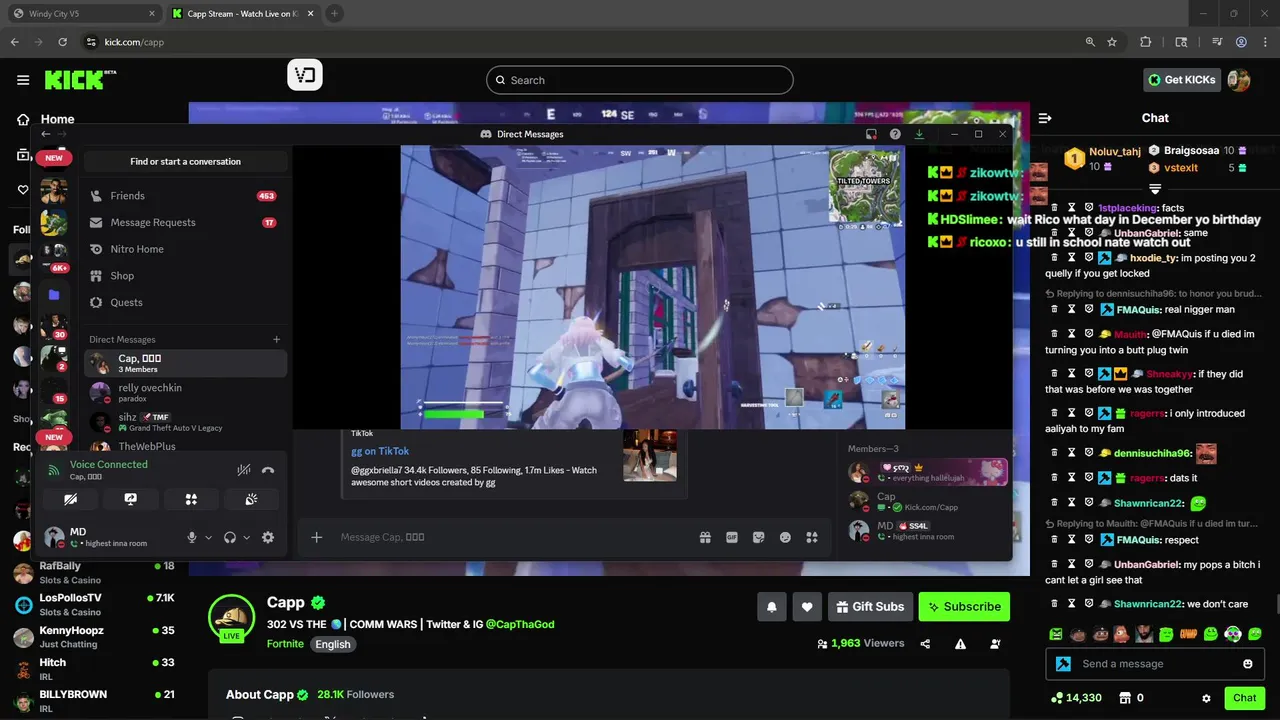Report stream with warning triangle icon
Screen dimensions: 1280x720
tap(960, 644)
